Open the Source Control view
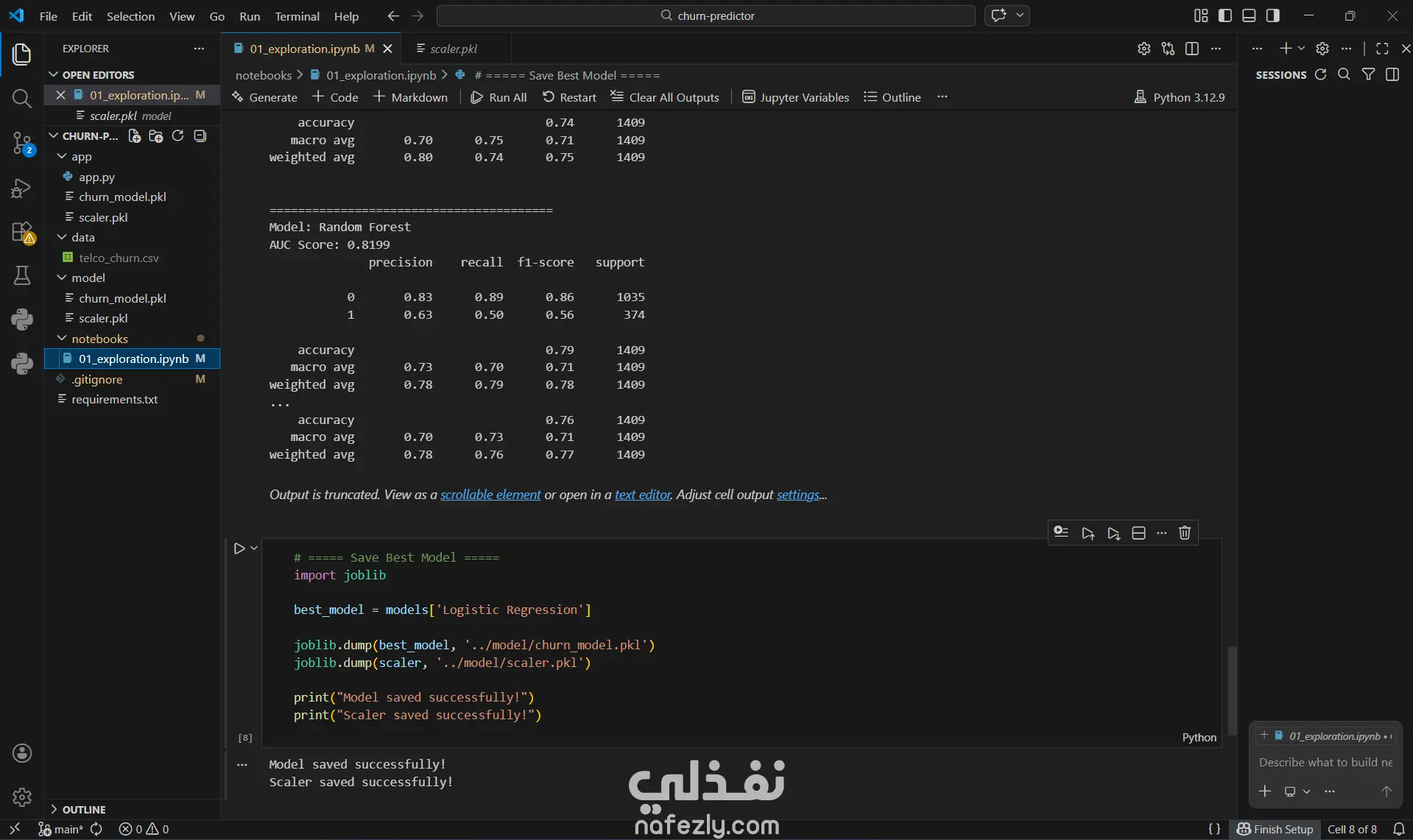The width and height of the screenshot is (1413, 840). pos(22,144)
